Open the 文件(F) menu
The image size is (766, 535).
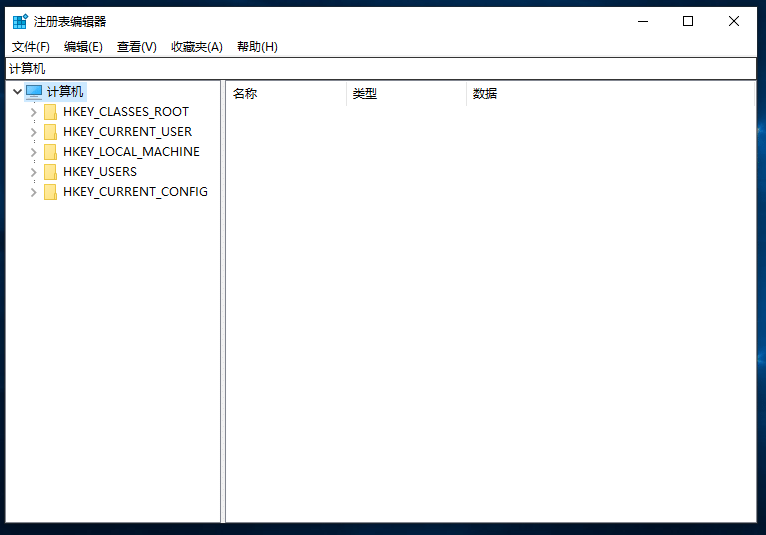coord(30,47)
